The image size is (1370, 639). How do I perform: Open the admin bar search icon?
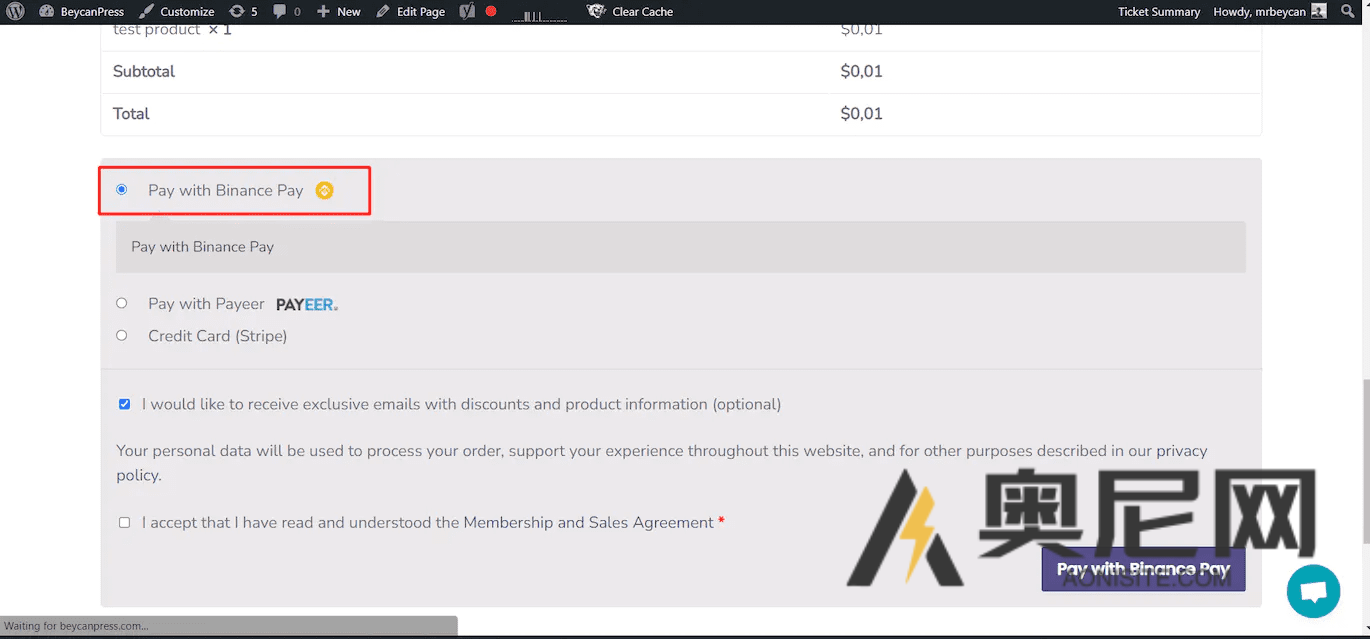tap(1347, 12)
